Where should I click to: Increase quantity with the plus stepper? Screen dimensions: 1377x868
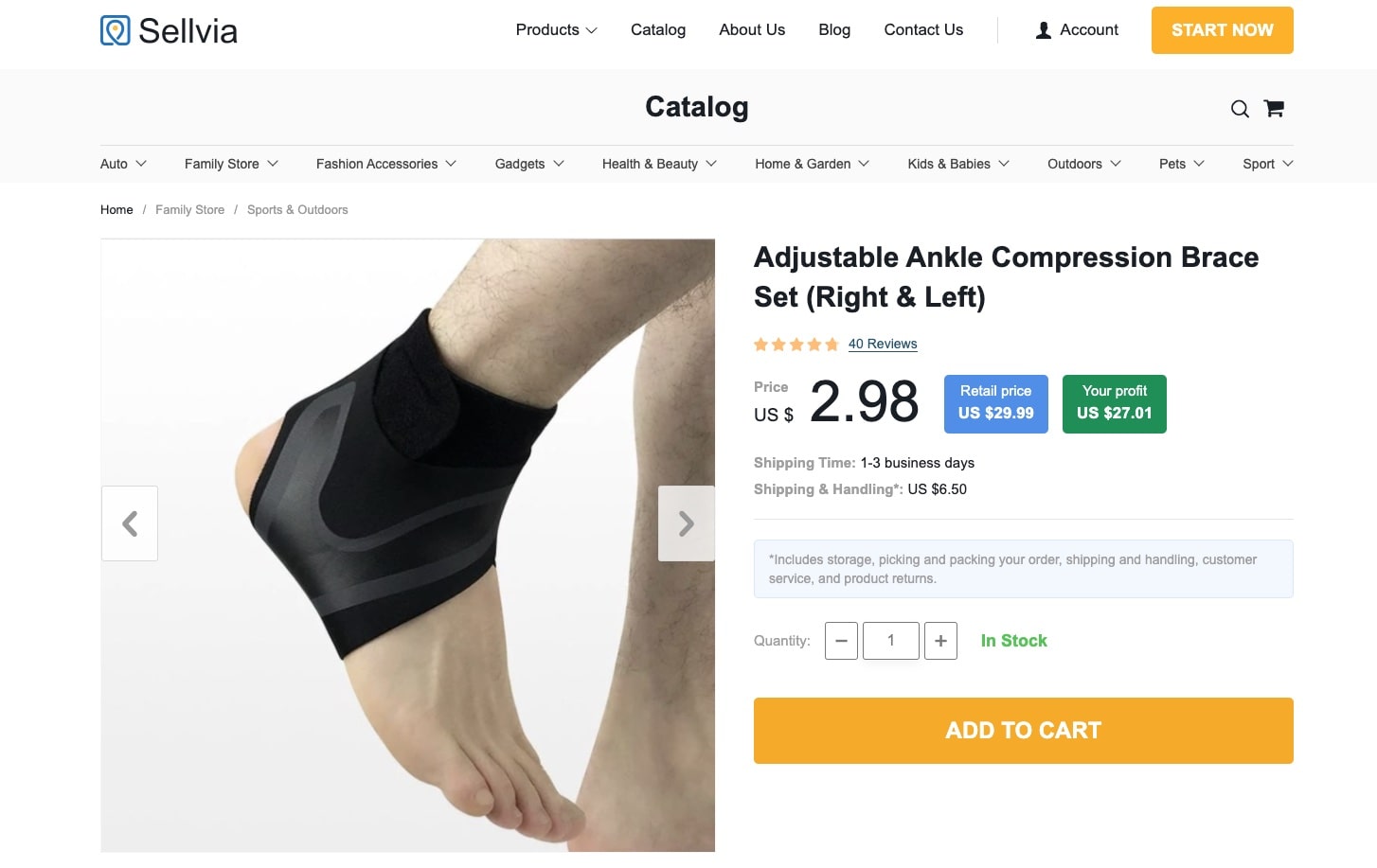point(940,641)
